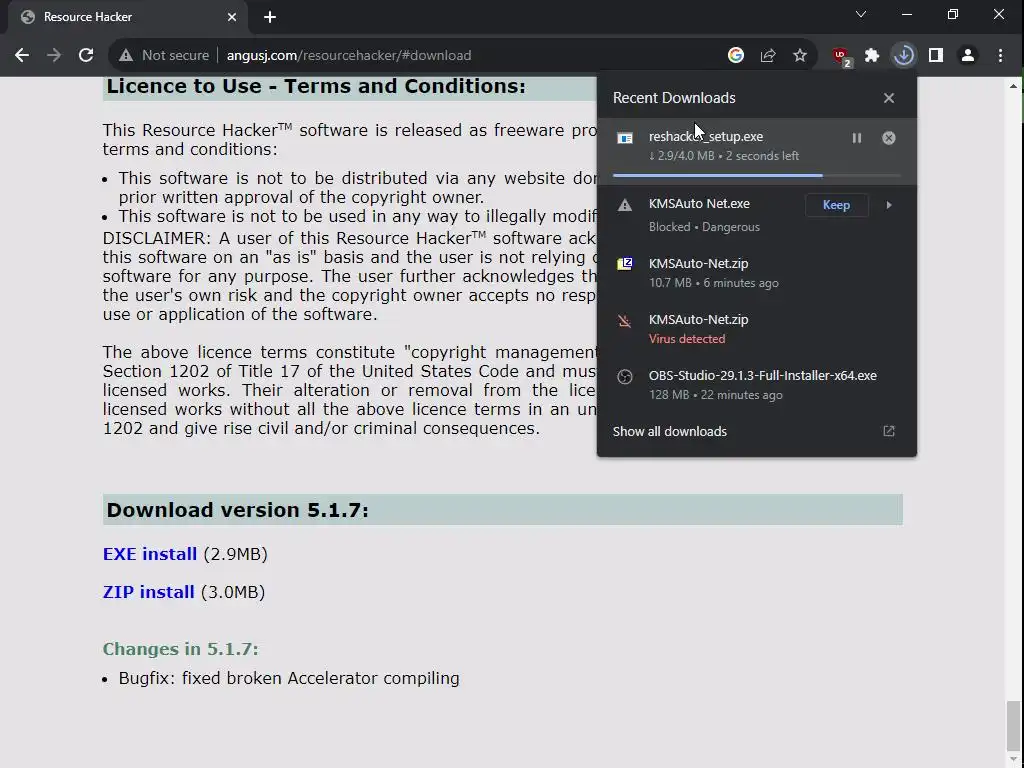This screenshot has width=1024, height=768.
Task: Cancel the reshacker_setup.exe download
Action: (889, 138)
